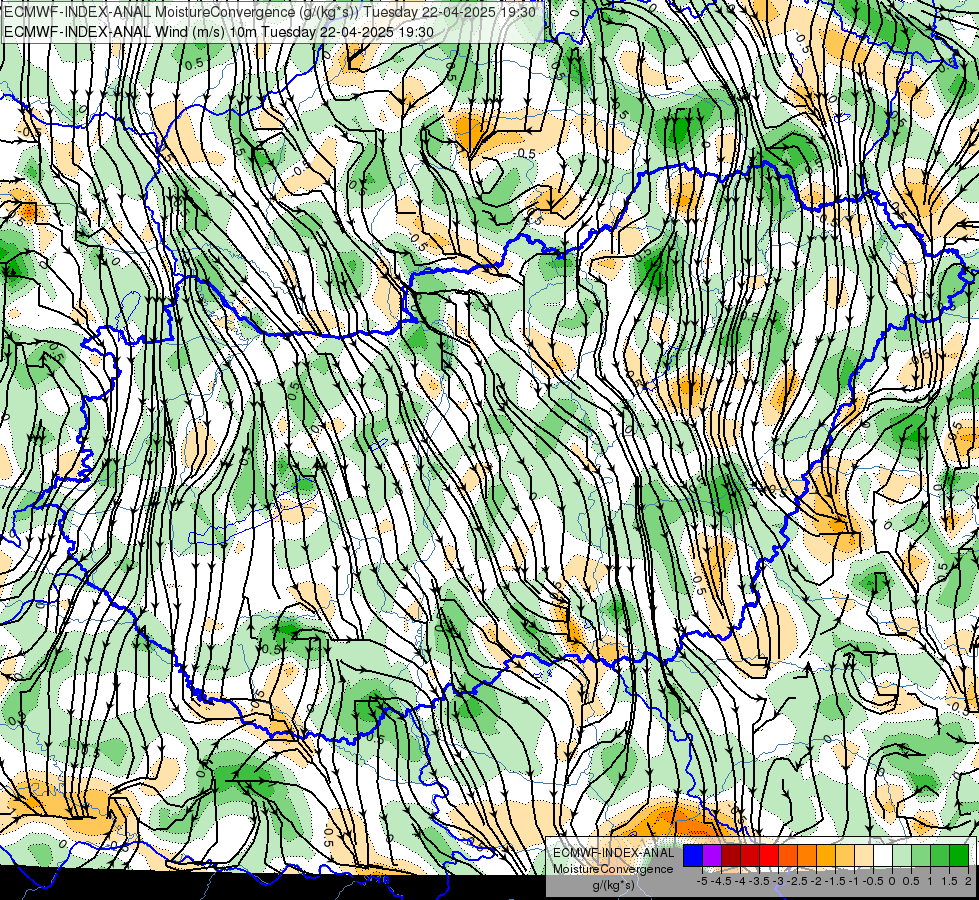Click the purple legend swatch
Image resolution: width=979 pixels, height=900 pixels.
pyautogui.click(x=712, y=856)
